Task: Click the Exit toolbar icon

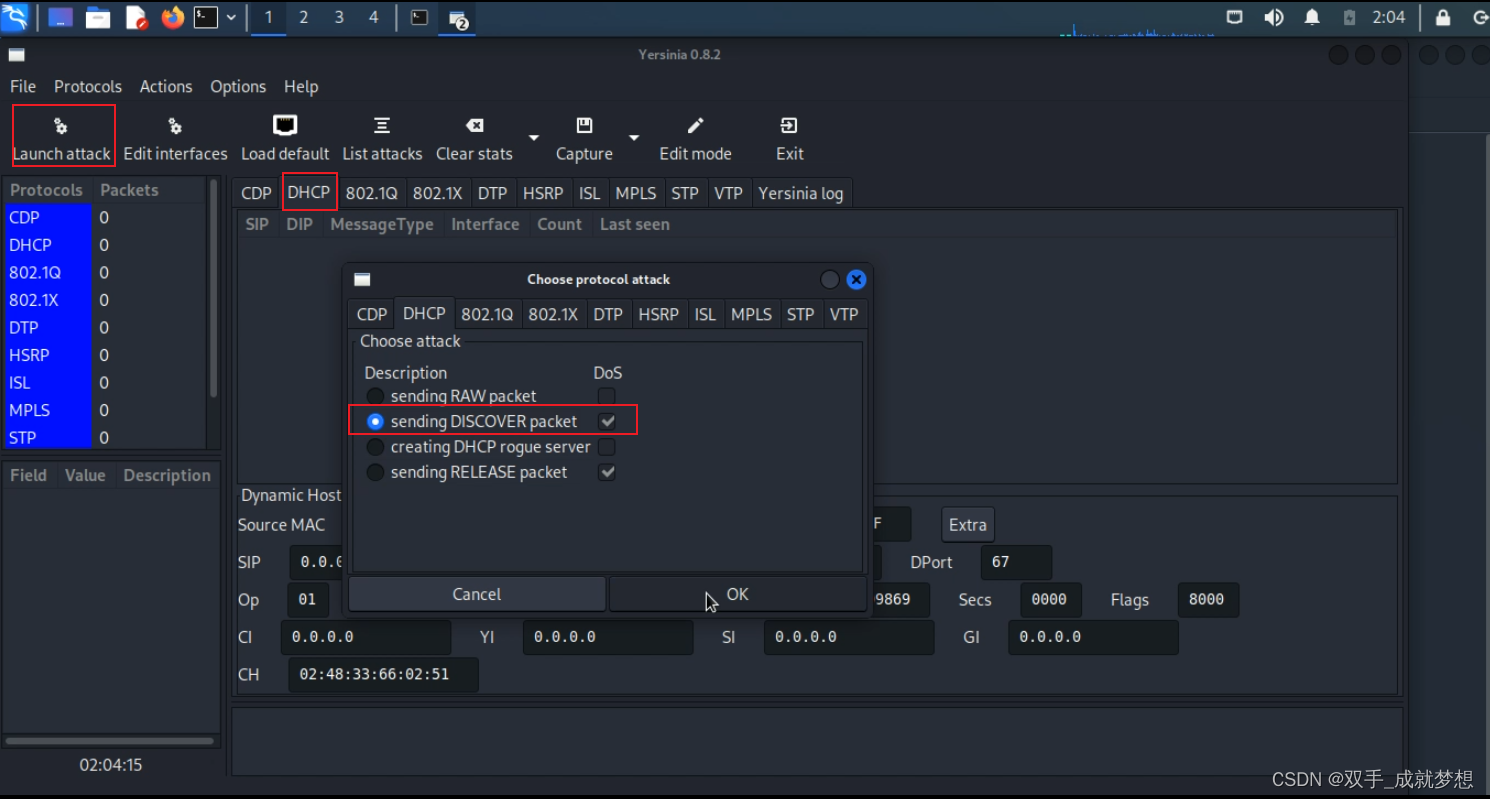Action: pos(789,125)
